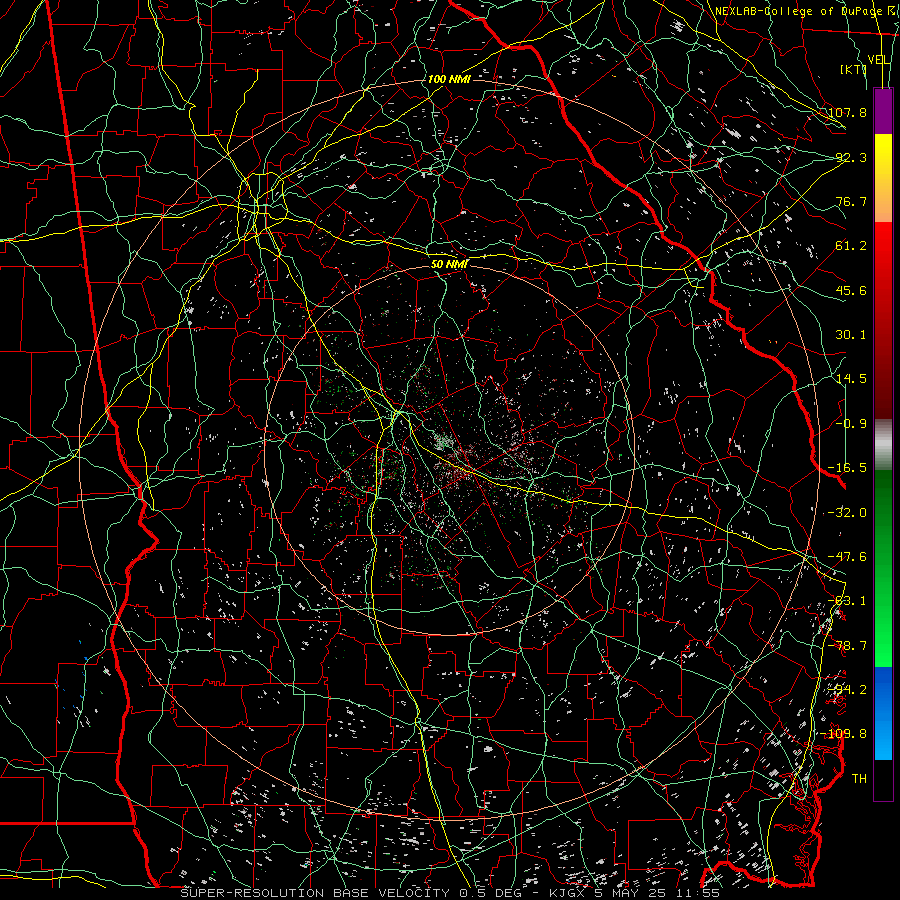The width and height of the screenshot is (900, 900).
Task: Click the -16.5 value on velocity scale
Action: point(847,468)
